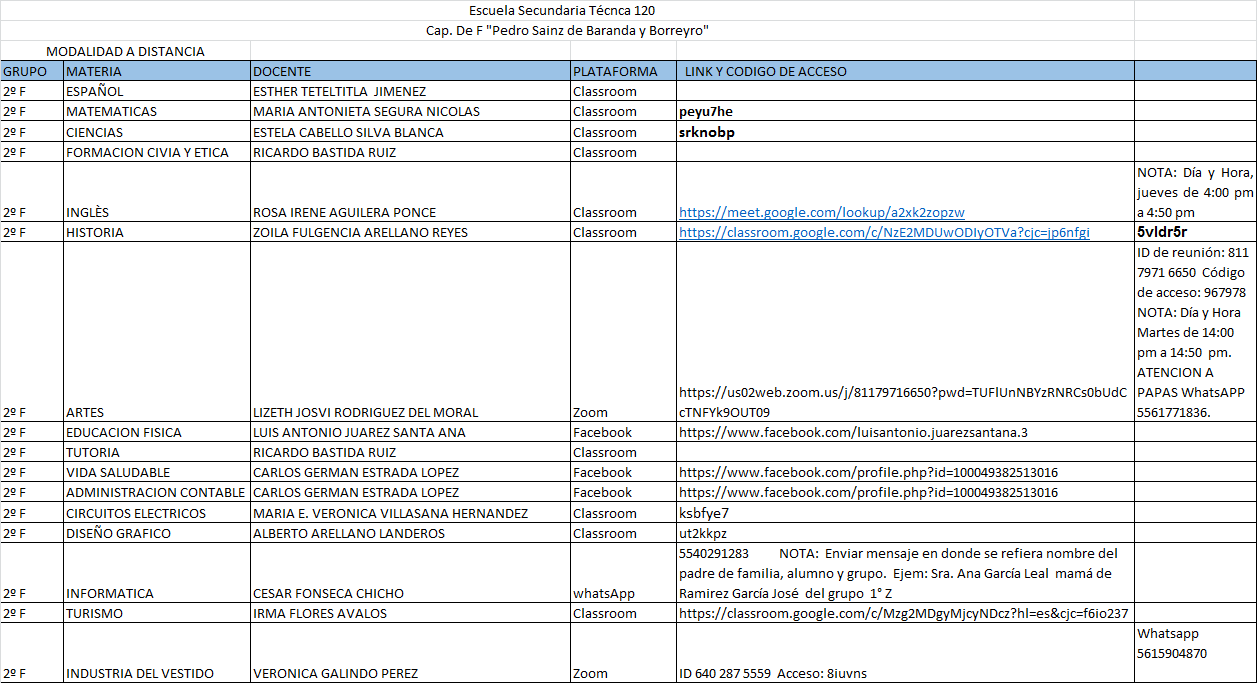
Task: Select the ID 640 287 5559 Acceso cell
Action: tap(905, 653)
